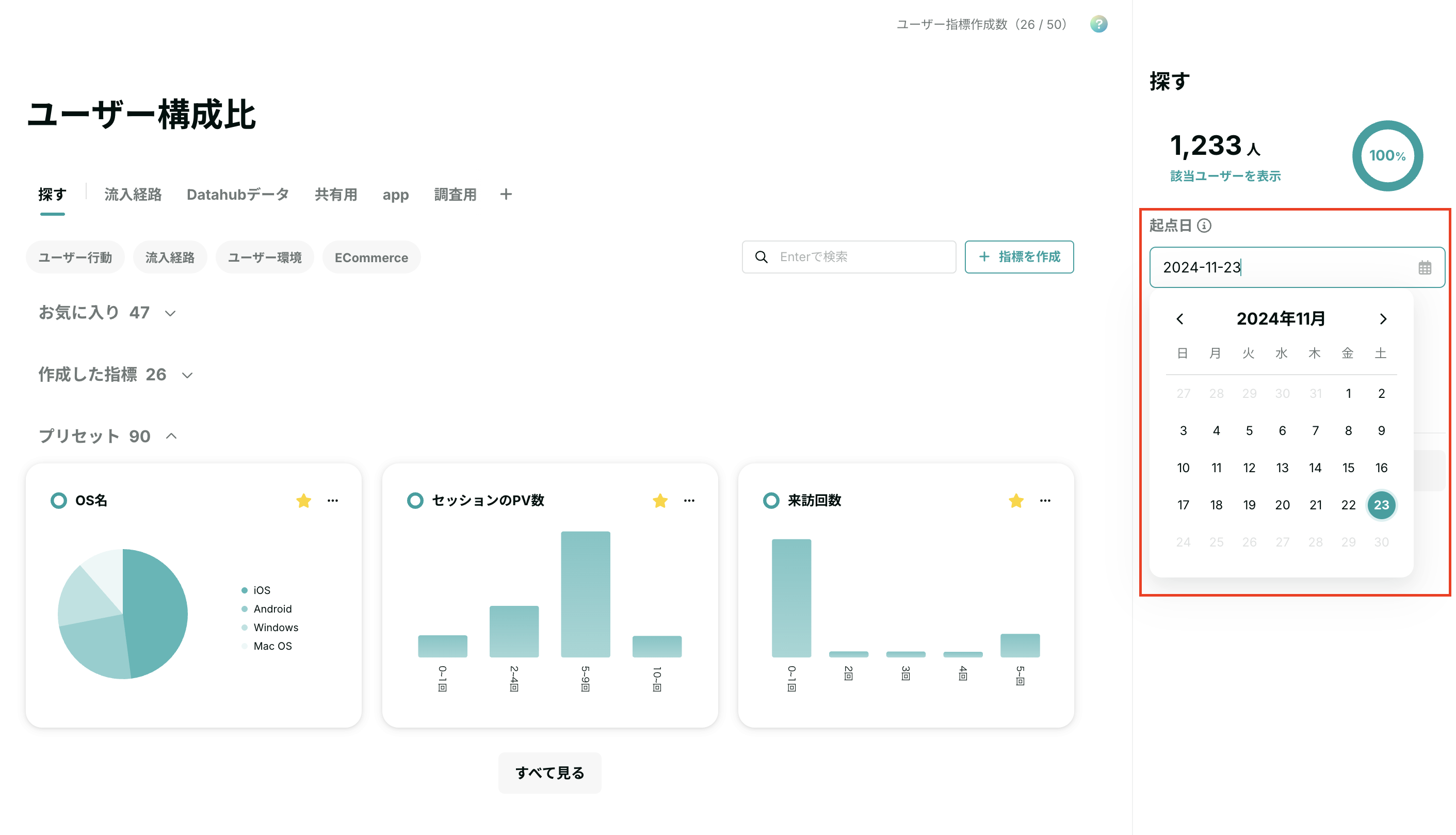The width and height of the screenshot is (1456, 835).
Task: Open the calendar icon in date field
Action: pos(1425,267)
